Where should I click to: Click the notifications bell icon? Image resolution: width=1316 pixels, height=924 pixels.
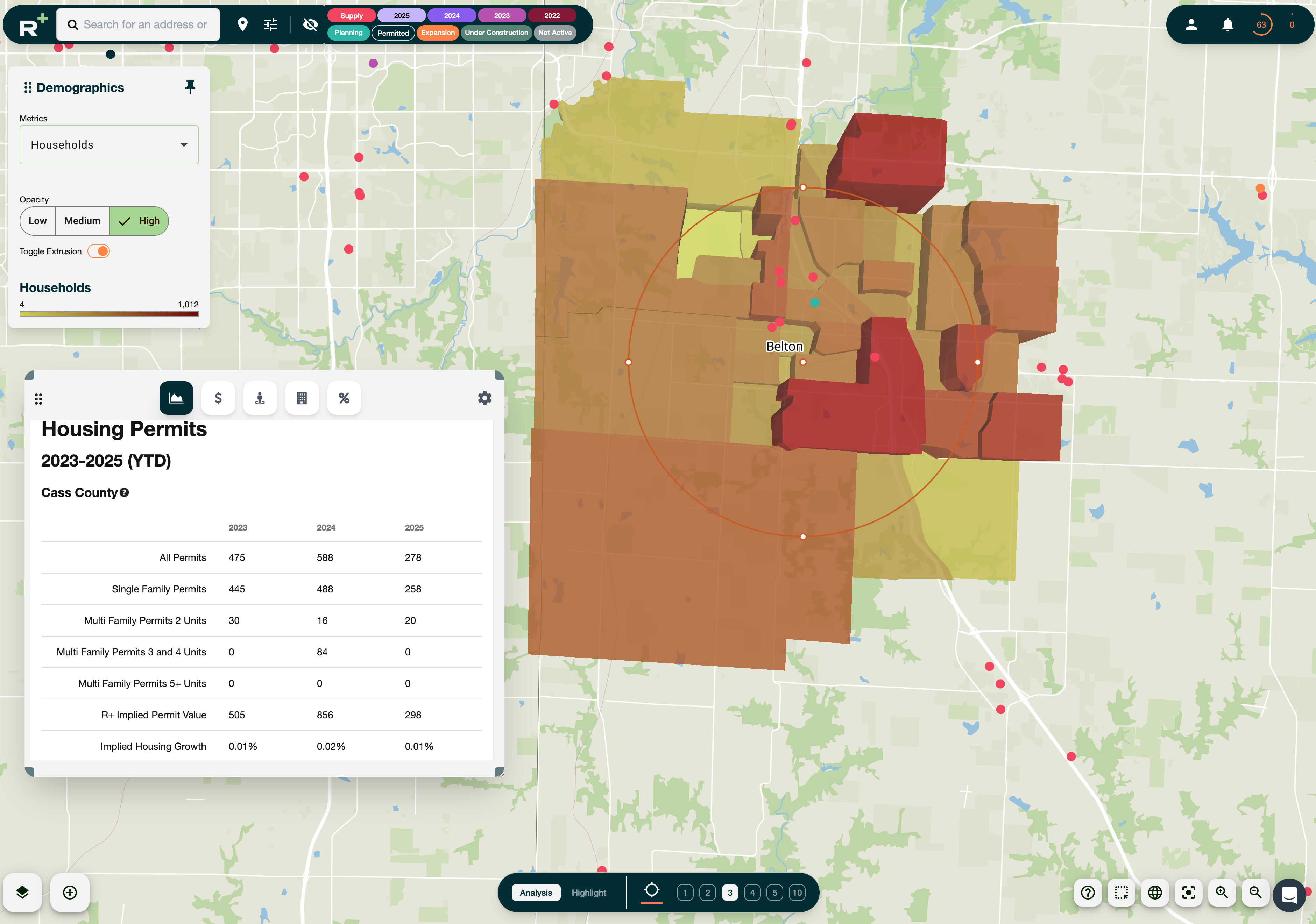1227,24
